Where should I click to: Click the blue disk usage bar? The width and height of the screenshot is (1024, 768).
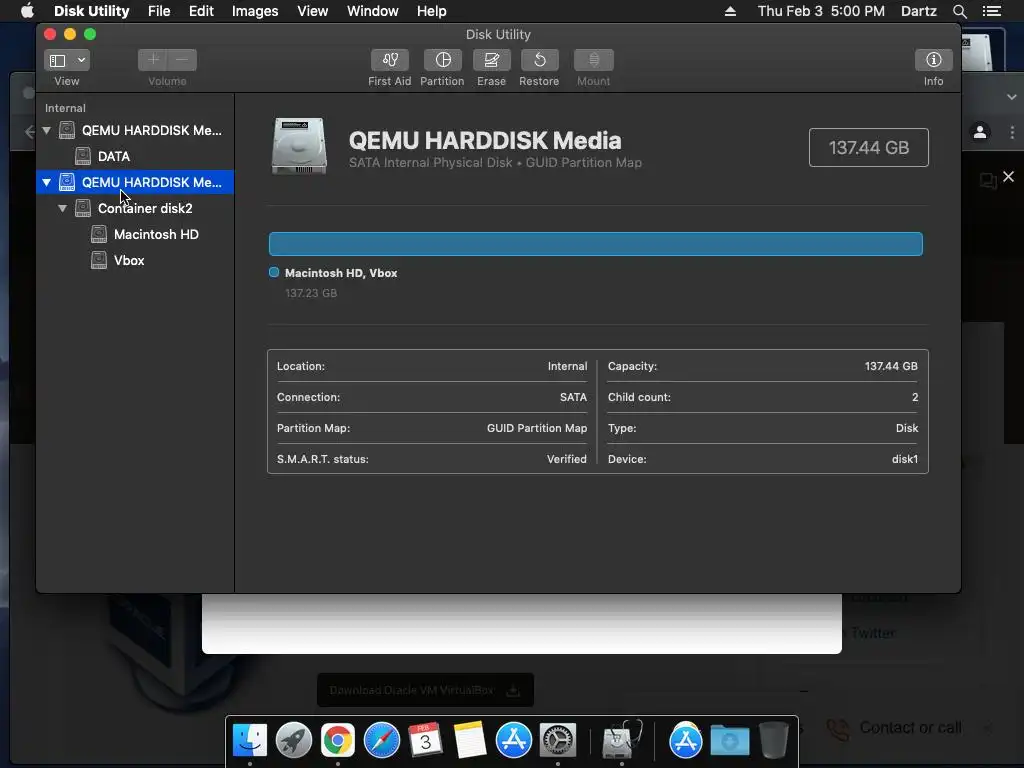pyautogui.click(x=596, y=244)
